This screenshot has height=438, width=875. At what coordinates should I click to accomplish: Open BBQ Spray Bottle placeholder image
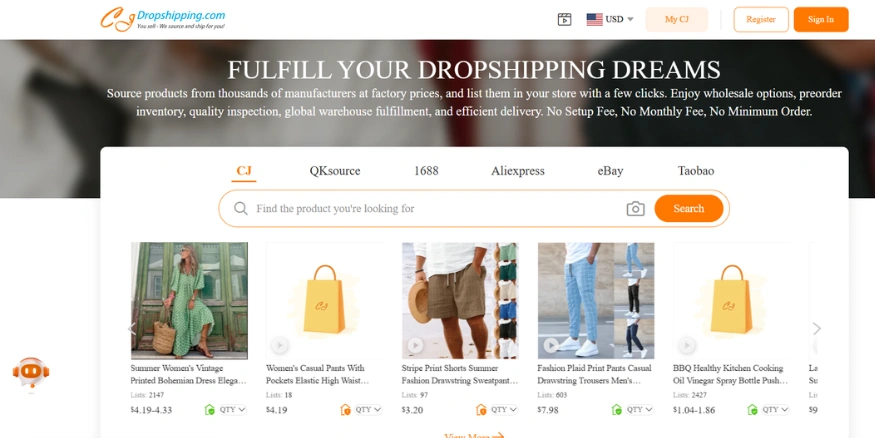click(731, 300)
